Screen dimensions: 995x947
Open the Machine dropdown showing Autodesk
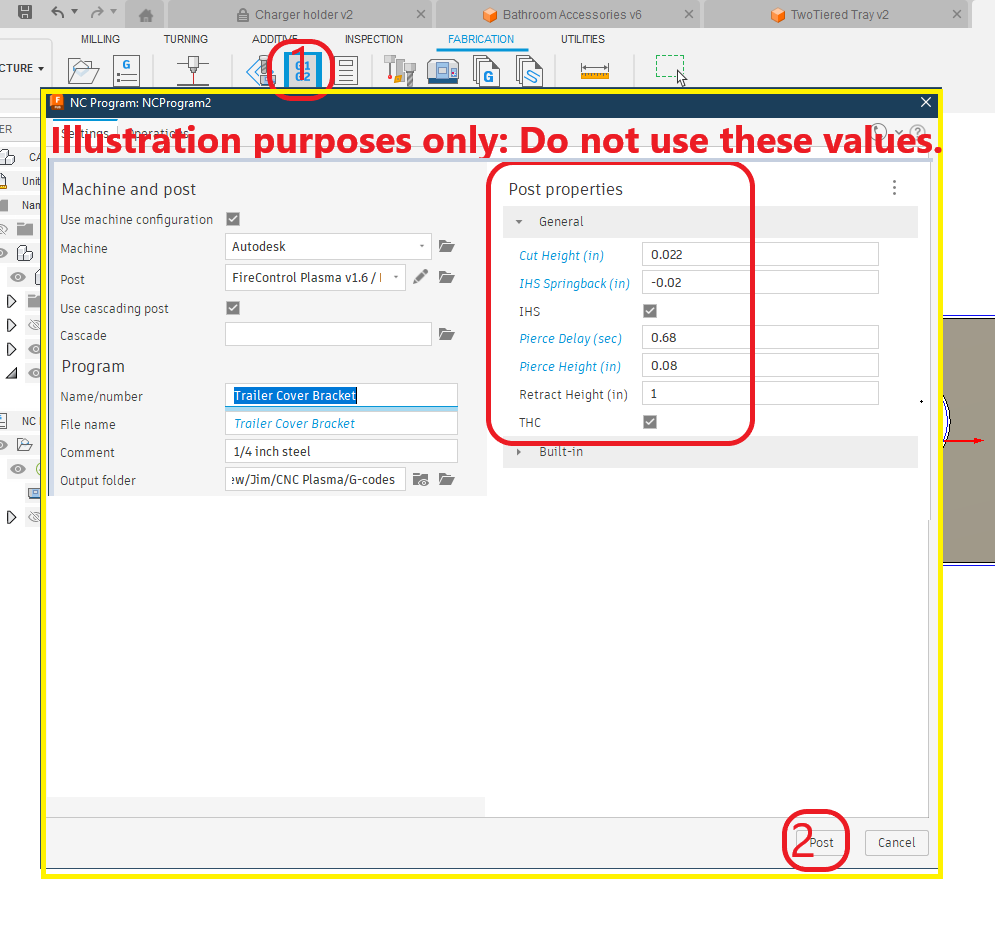(x=329, y=246)
